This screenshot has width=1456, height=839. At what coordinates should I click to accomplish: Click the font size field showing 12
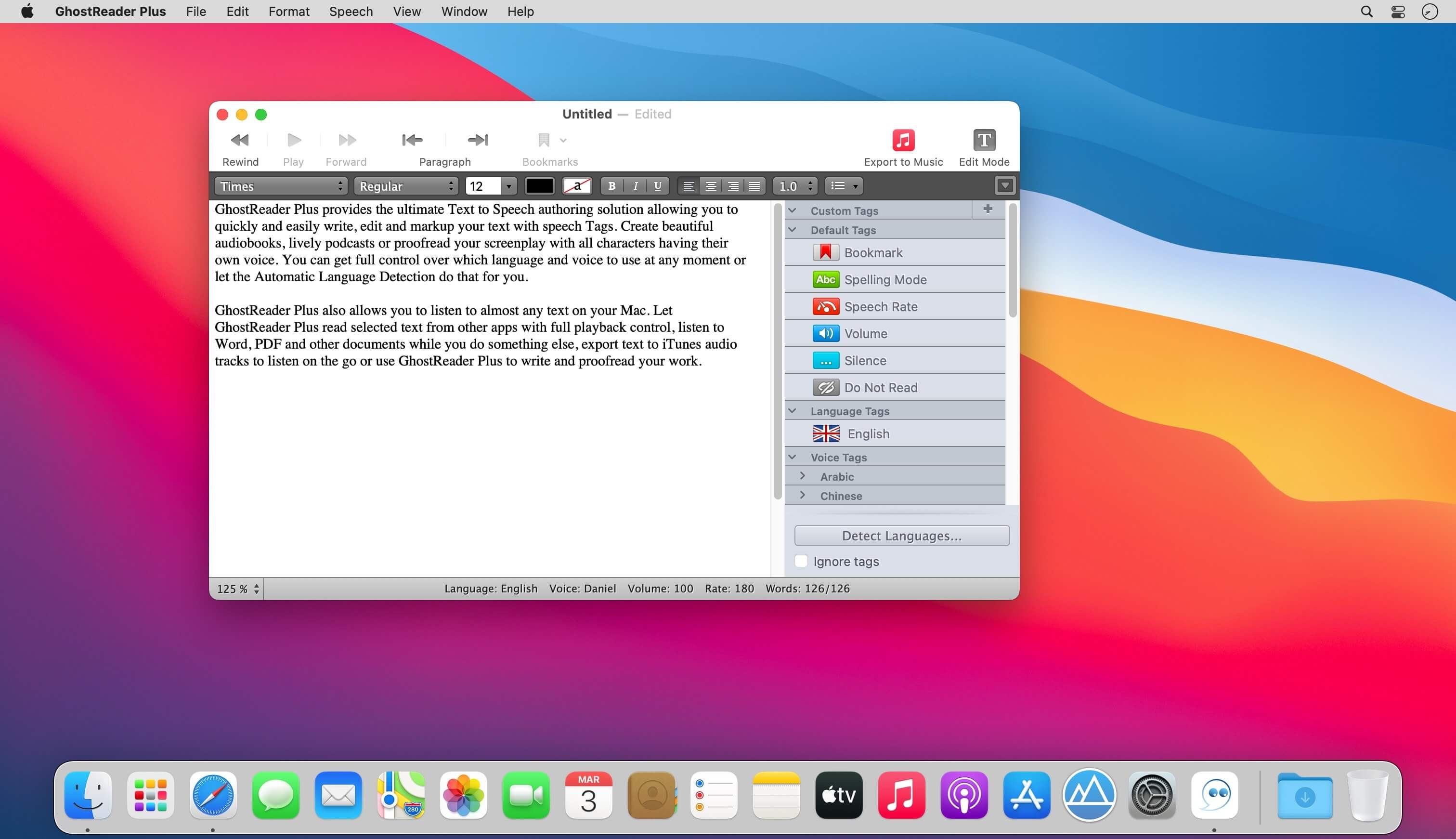click(482, 186)
